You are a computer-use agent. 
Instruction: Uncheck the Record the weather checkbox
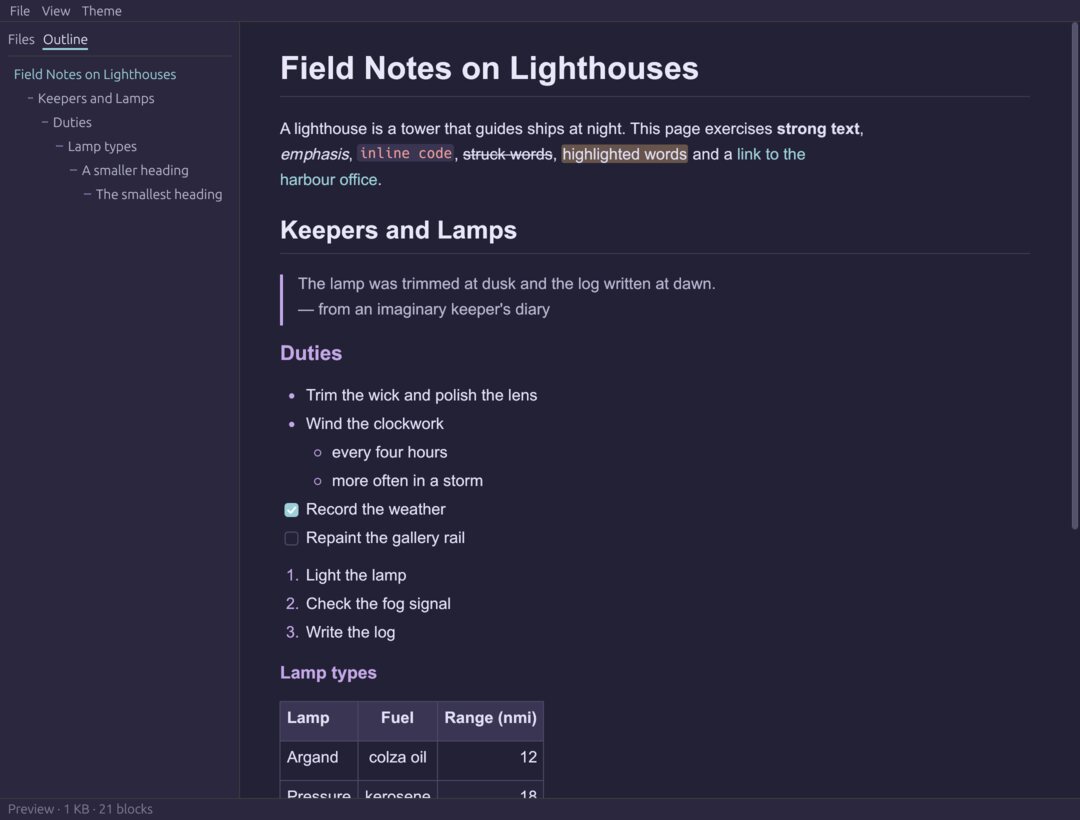pyautogui.click(x=291, y=509)
